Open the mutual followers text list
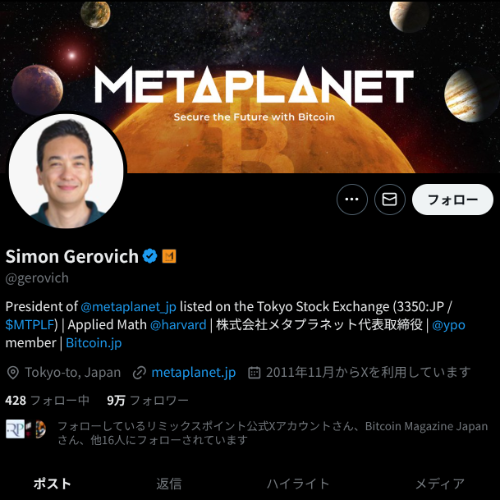Viewport: 500px width, 500px height. 273,433
